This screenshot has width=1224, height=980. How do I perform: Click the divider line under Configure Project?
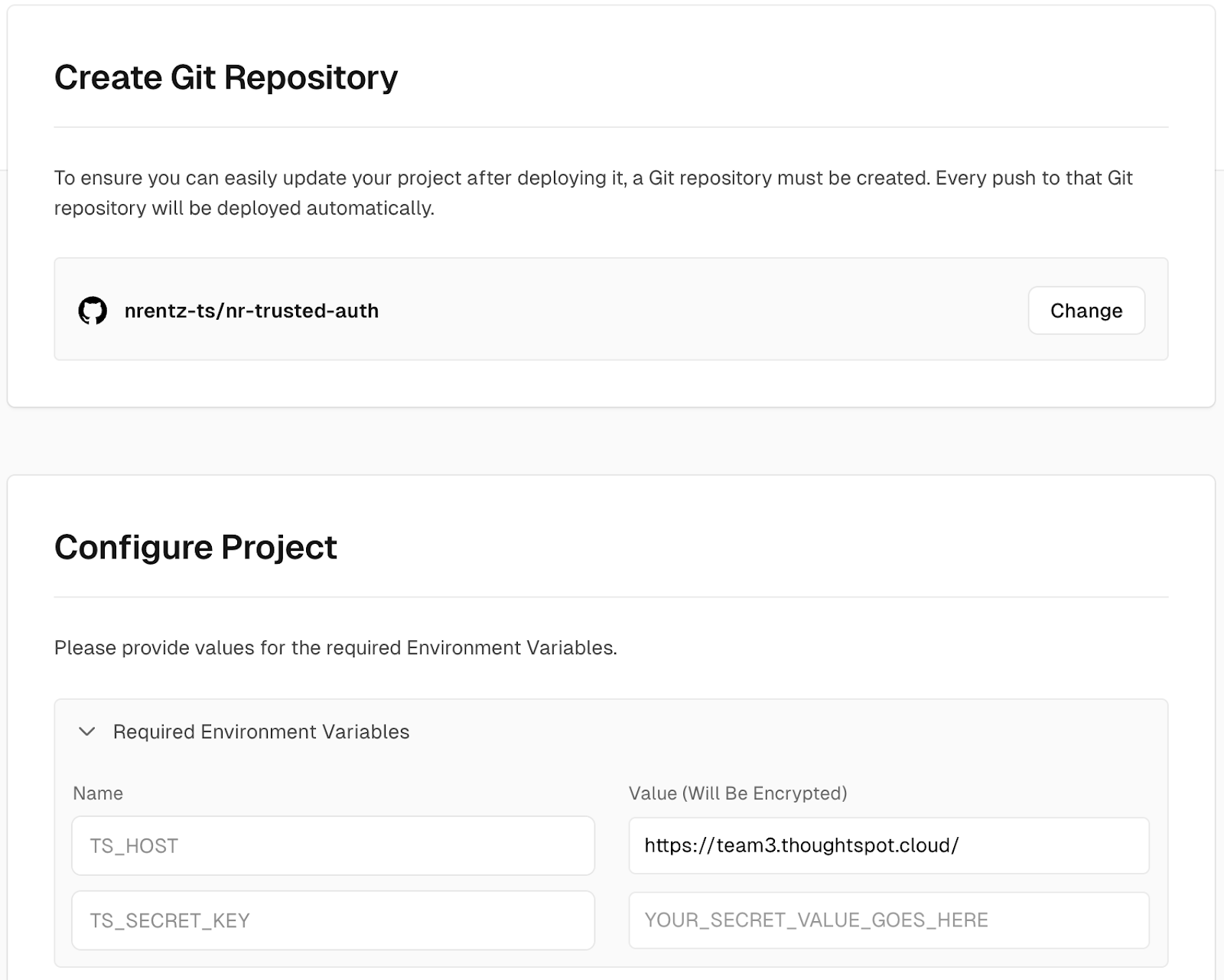(x=610, y=597)
